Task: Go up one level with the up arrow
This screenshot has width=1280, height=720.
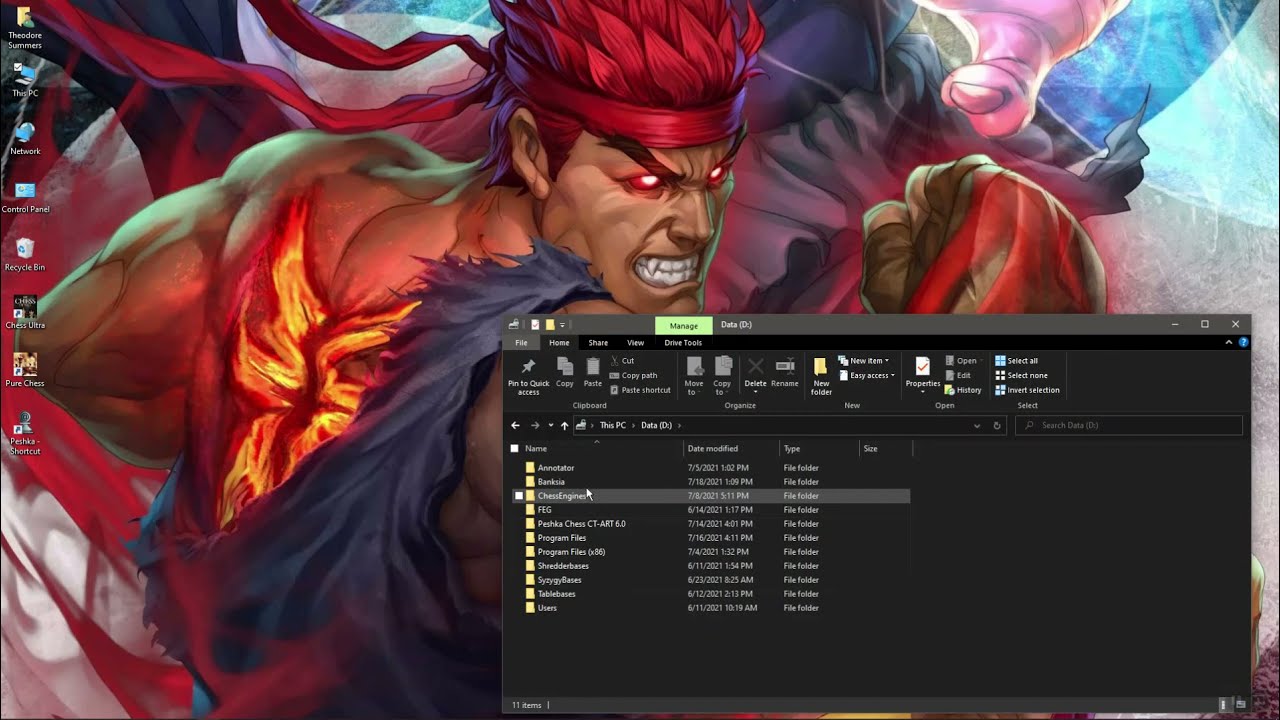Action: [x=564, y=425]
